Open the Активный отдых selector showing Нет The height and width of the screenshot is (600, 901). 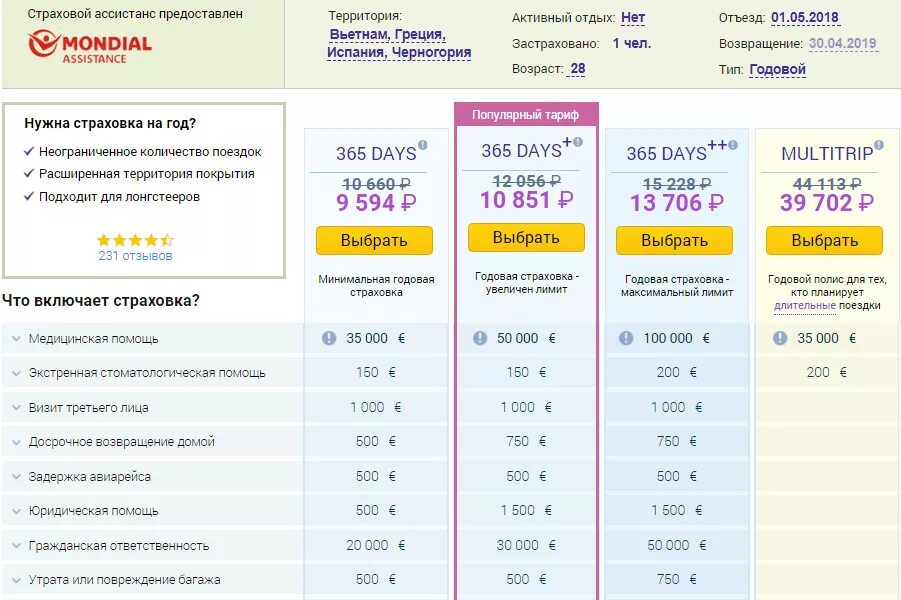tap(633, 18)
